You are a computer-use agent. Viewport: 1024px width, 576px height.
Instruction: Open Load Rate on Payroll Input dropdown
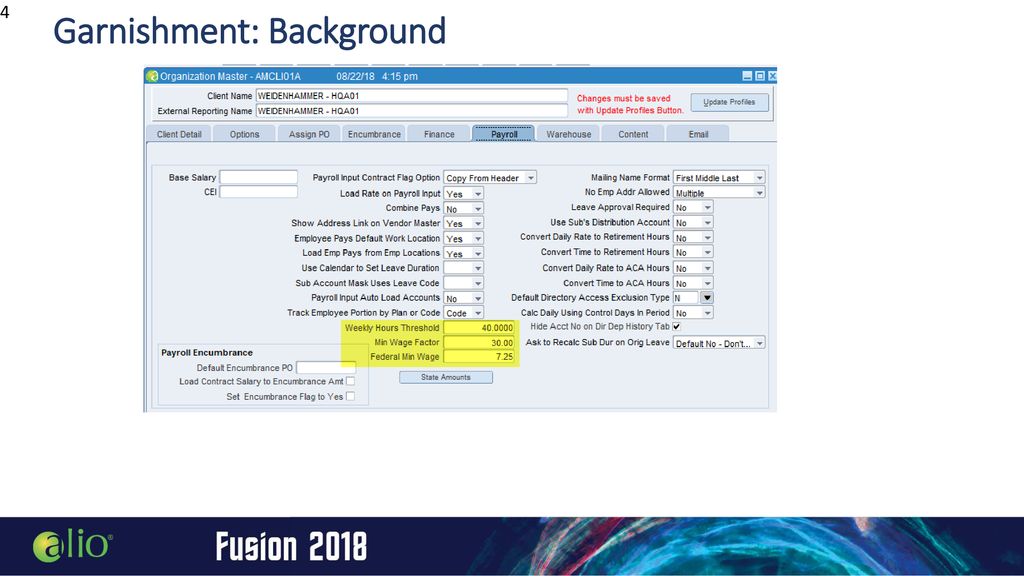click(464, 194)
